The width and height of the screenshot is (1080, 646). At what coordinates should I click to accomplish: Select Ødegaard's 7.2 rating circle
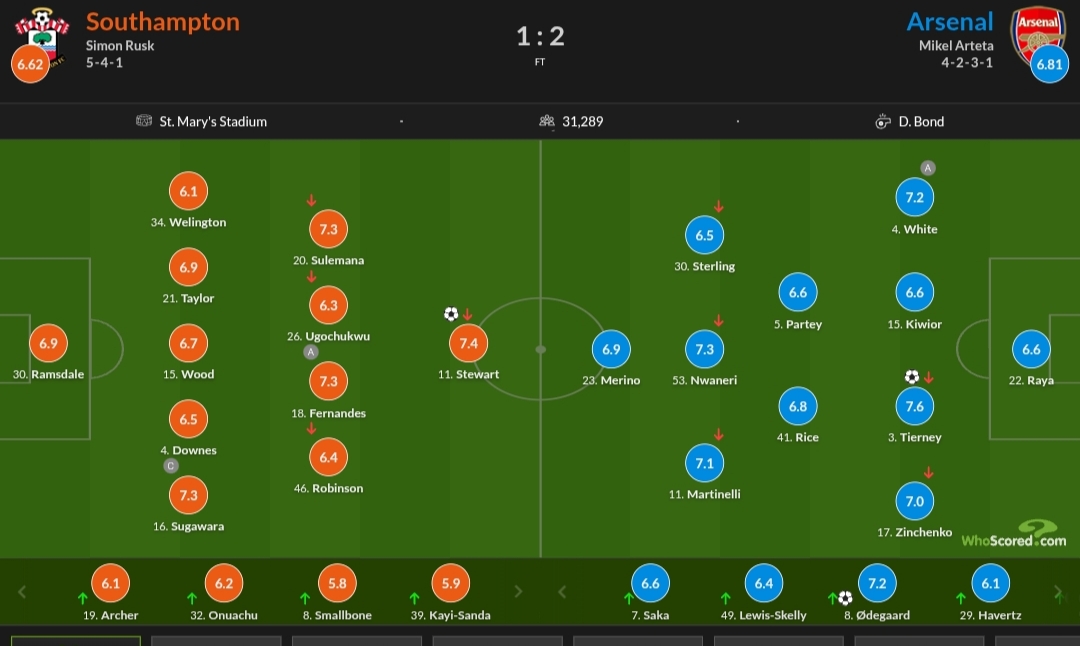[x=877, y=583]
